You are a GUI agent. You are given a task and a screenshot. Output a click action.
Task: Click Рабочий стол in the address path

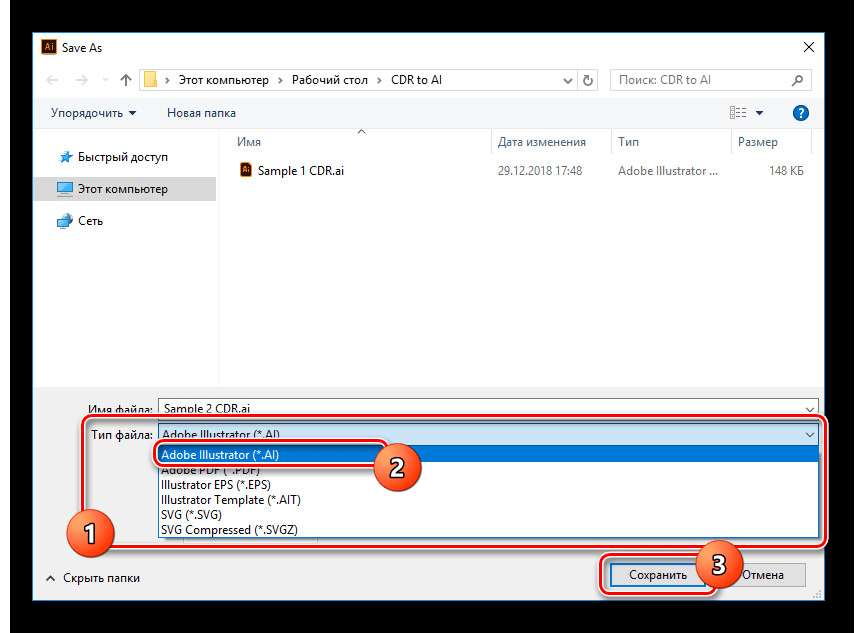point(330,80)
